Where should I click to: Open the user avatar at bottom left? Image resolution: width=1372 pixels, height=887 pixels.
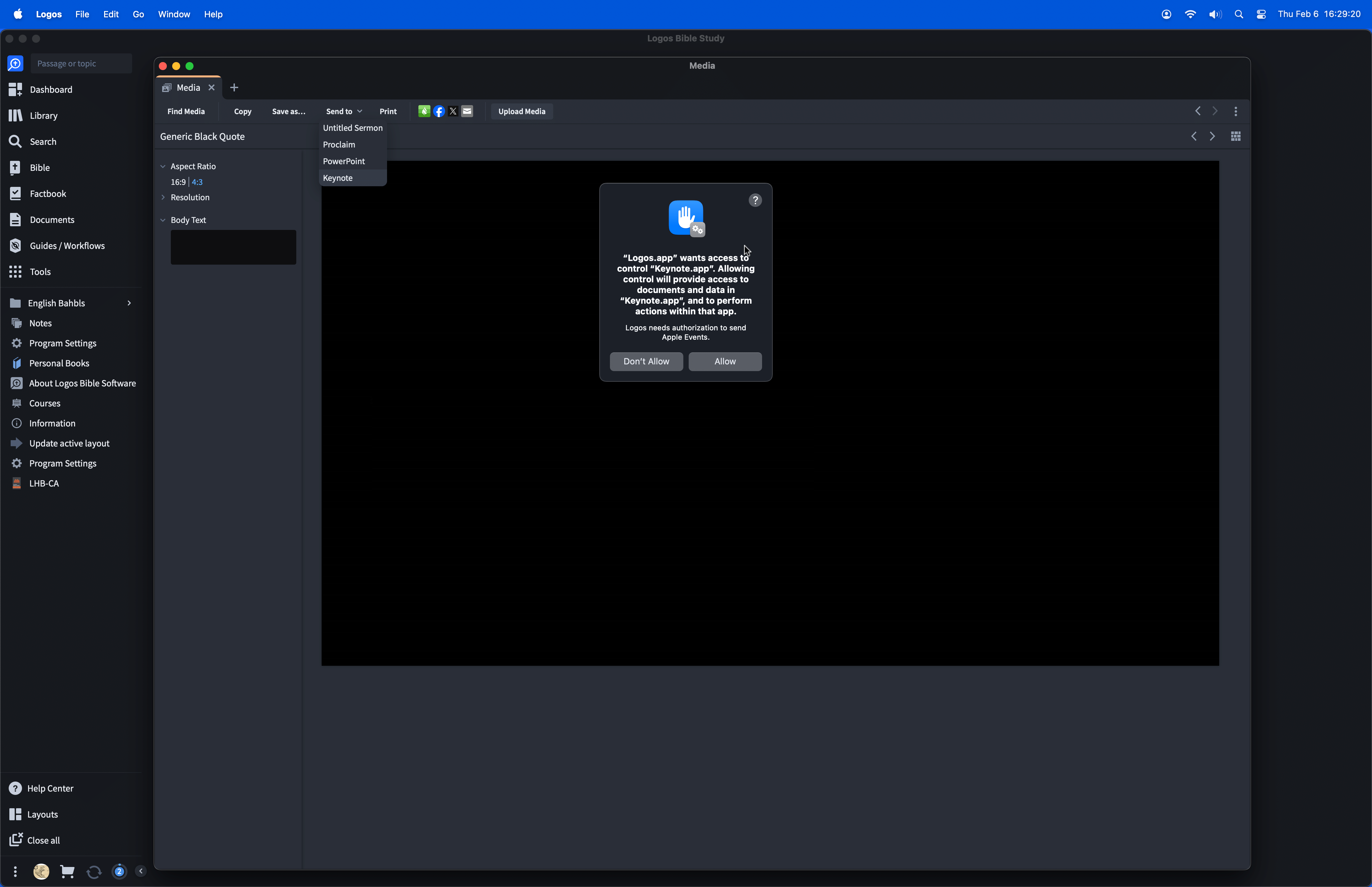[x=41, y=871]
